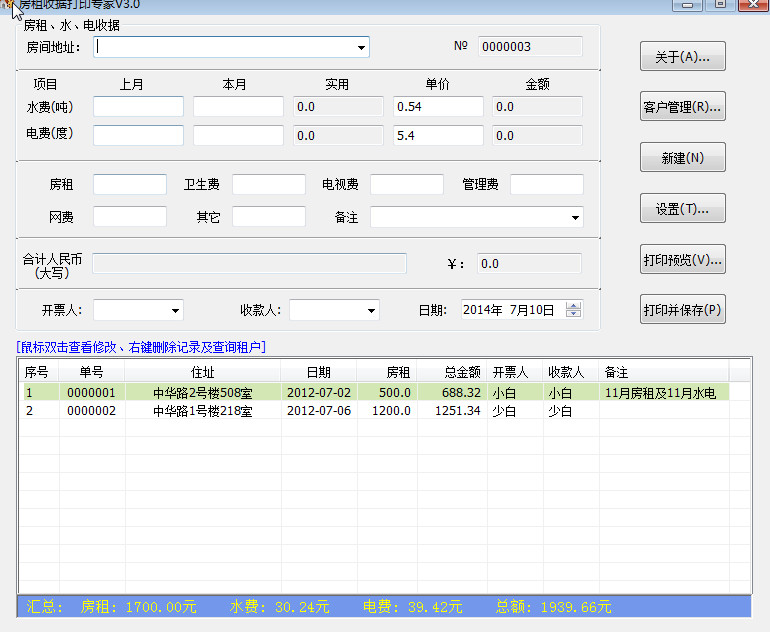The width and height of the screenshot is (770, 632).
Task: Click the date spinner arrows next to 7月10日
Action: tap(573, 310)
